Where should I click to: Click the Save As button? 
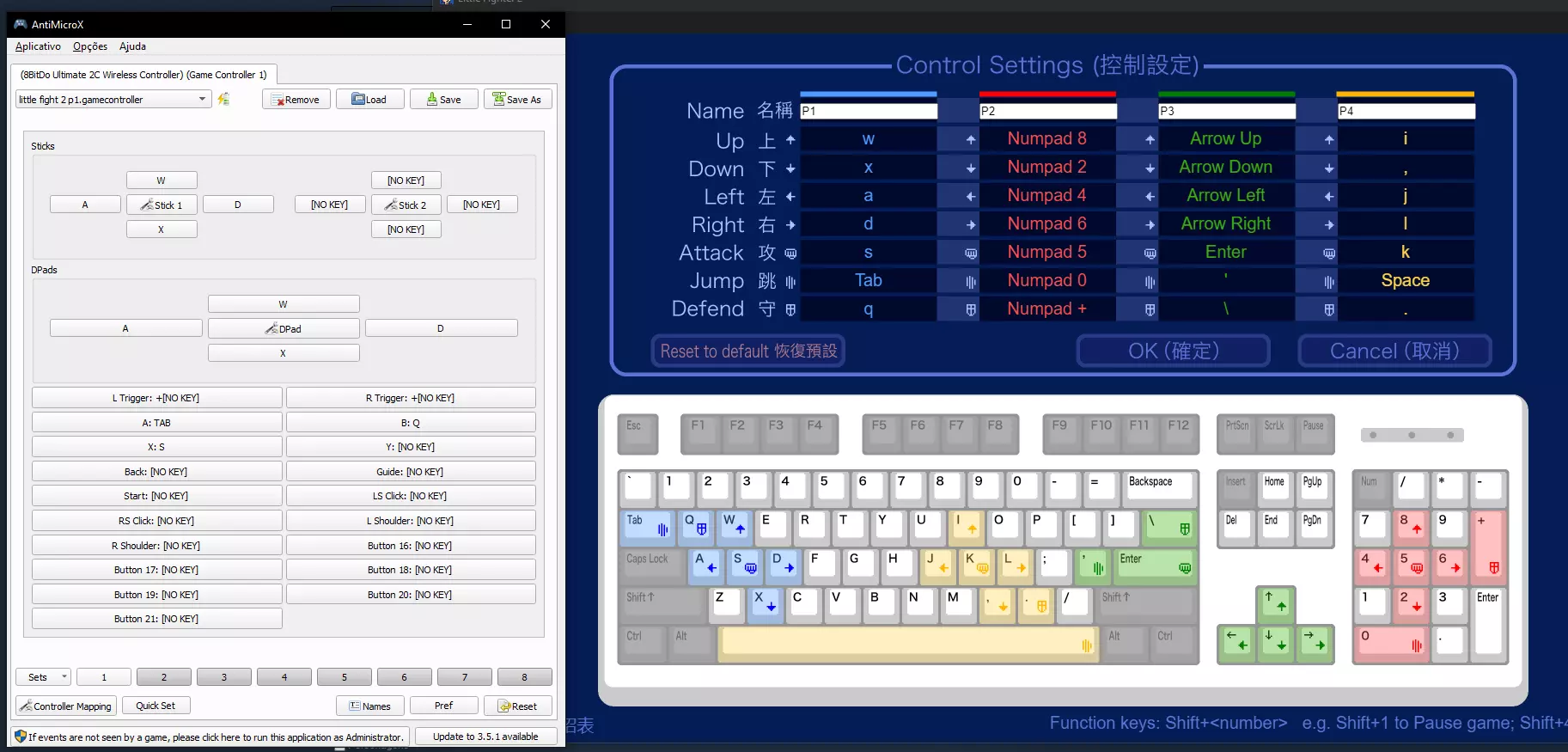pyautogui.click(x=518, y=100)
